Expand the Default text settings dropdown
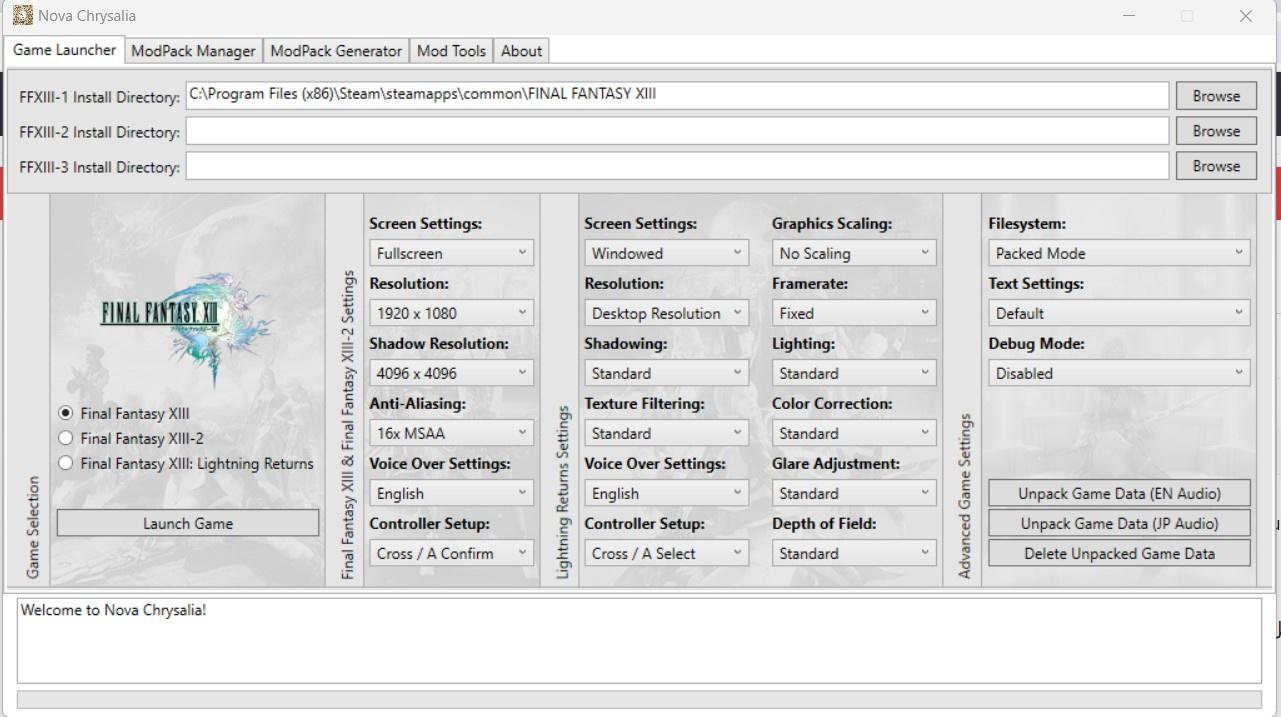Viewport: 1281px width, 717px height. pos(1119,313)
